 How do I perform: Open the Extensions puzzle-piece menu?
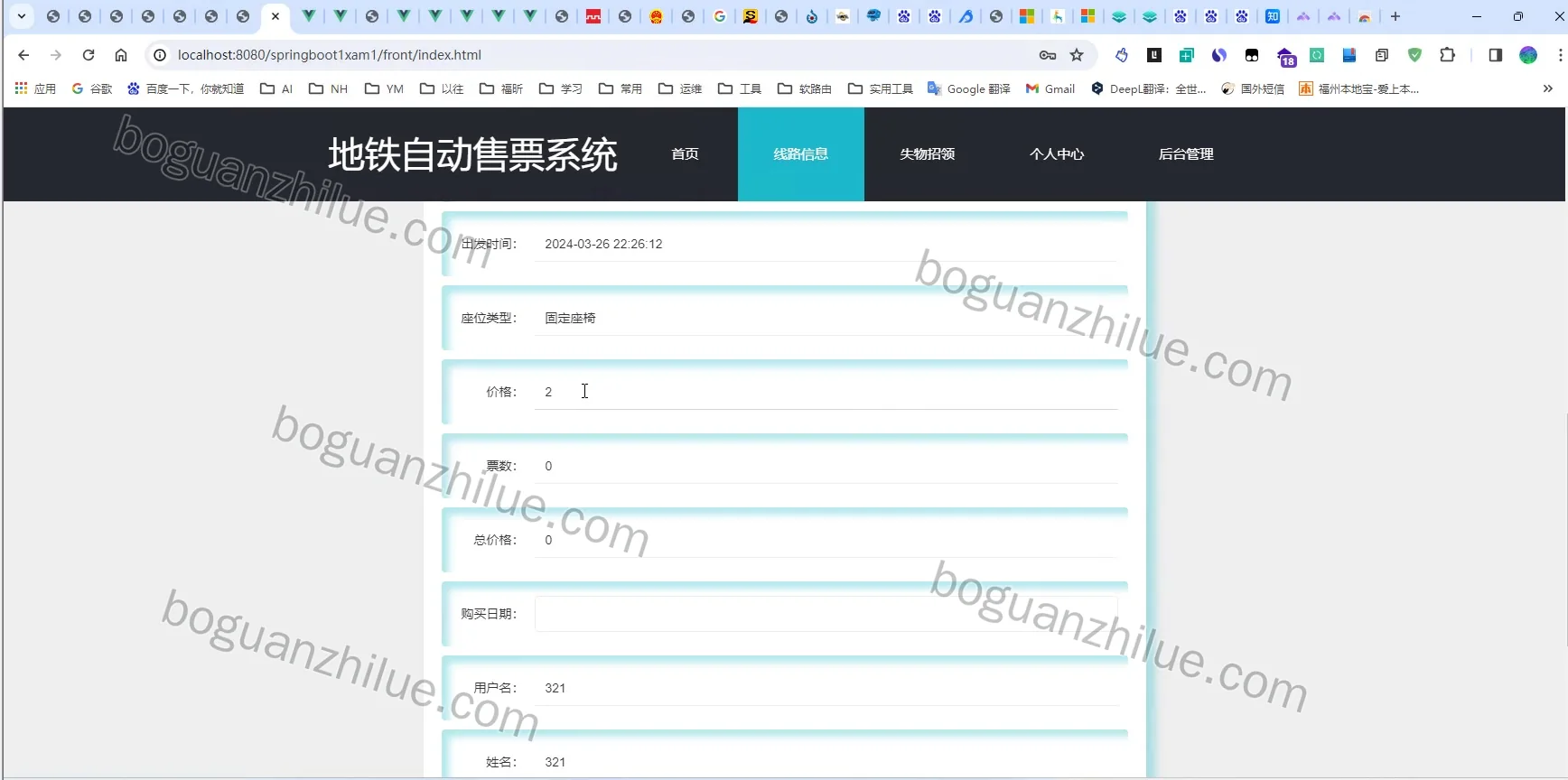[1448, 55]
